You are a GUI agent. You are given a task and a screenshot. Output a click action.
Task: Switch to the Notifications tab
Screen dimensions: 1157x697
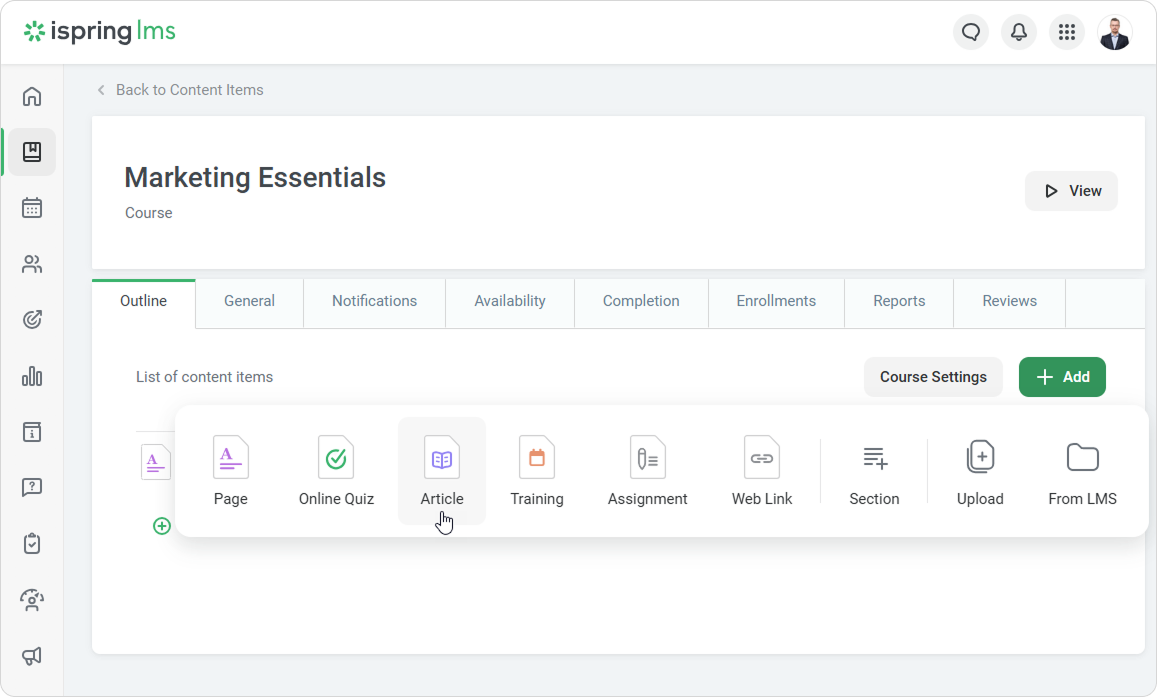coord(374,301)
